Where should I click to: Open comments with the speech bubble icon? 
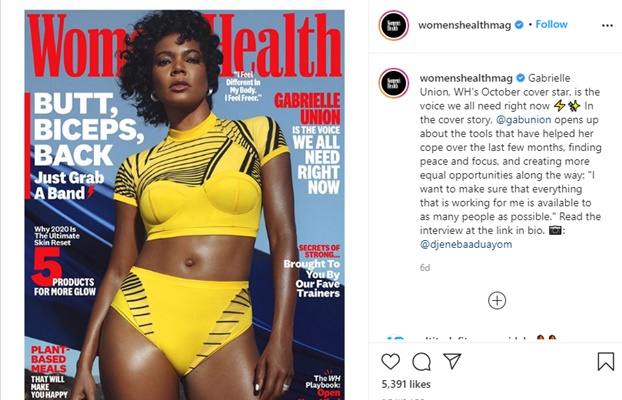tap(421, 362)
